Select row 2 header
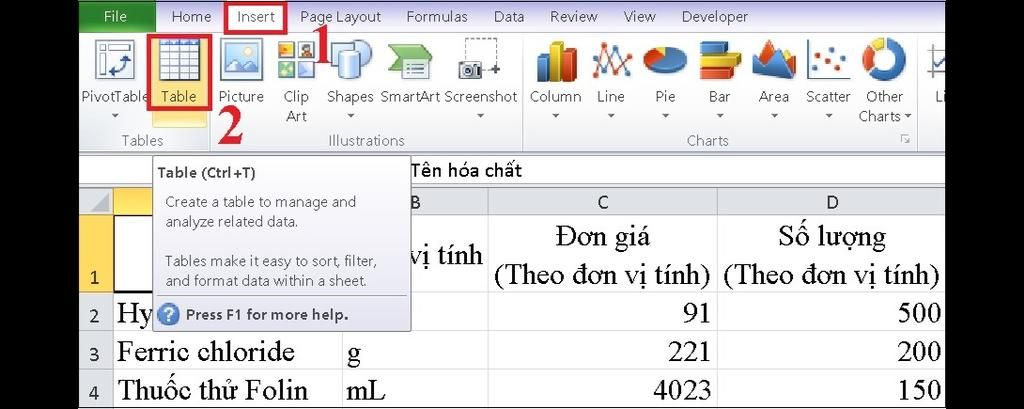1024x409 pixels. 96,312
